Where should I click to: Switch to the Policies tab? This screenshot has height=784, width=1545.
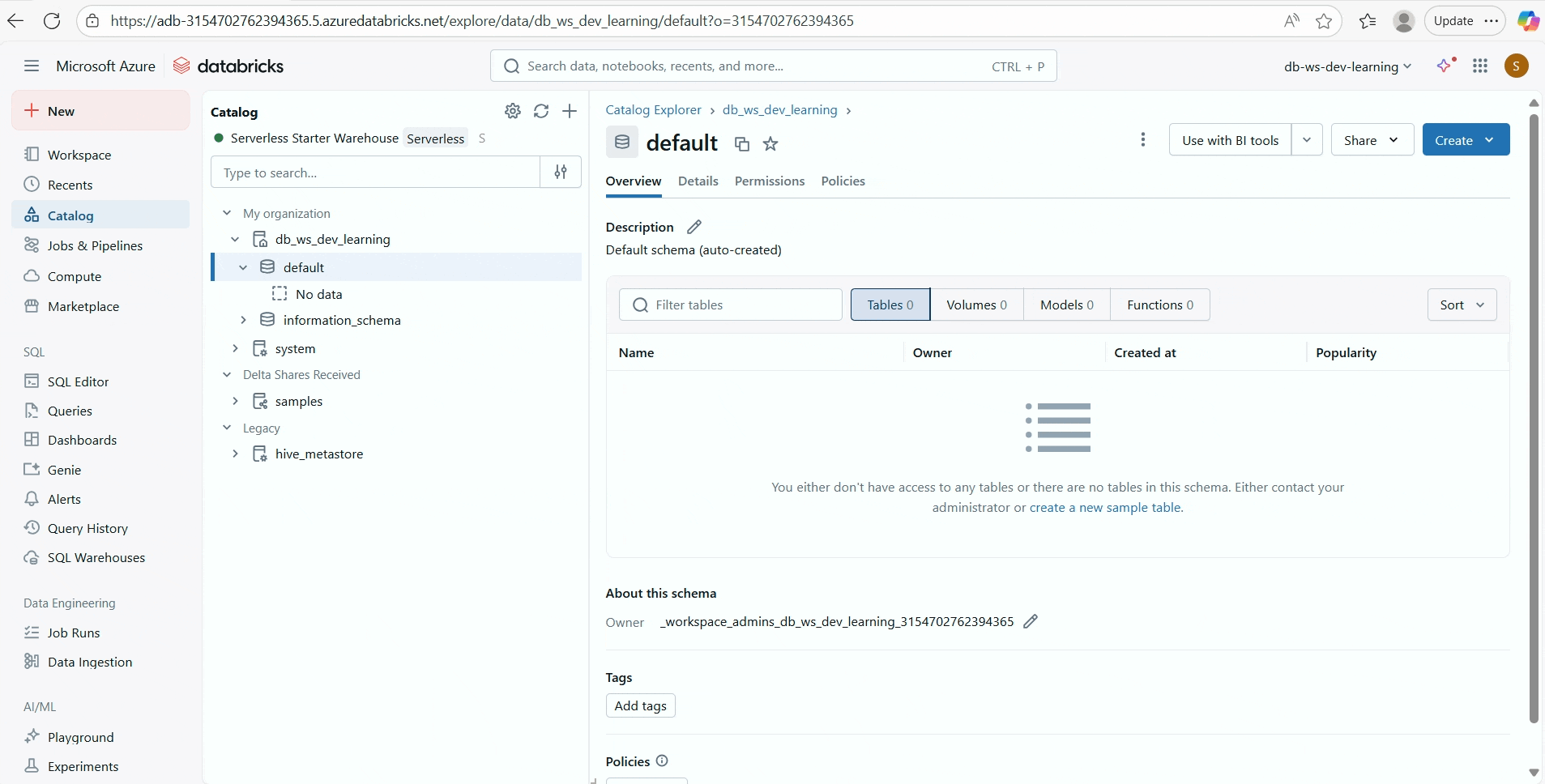[x=843, y=181]
